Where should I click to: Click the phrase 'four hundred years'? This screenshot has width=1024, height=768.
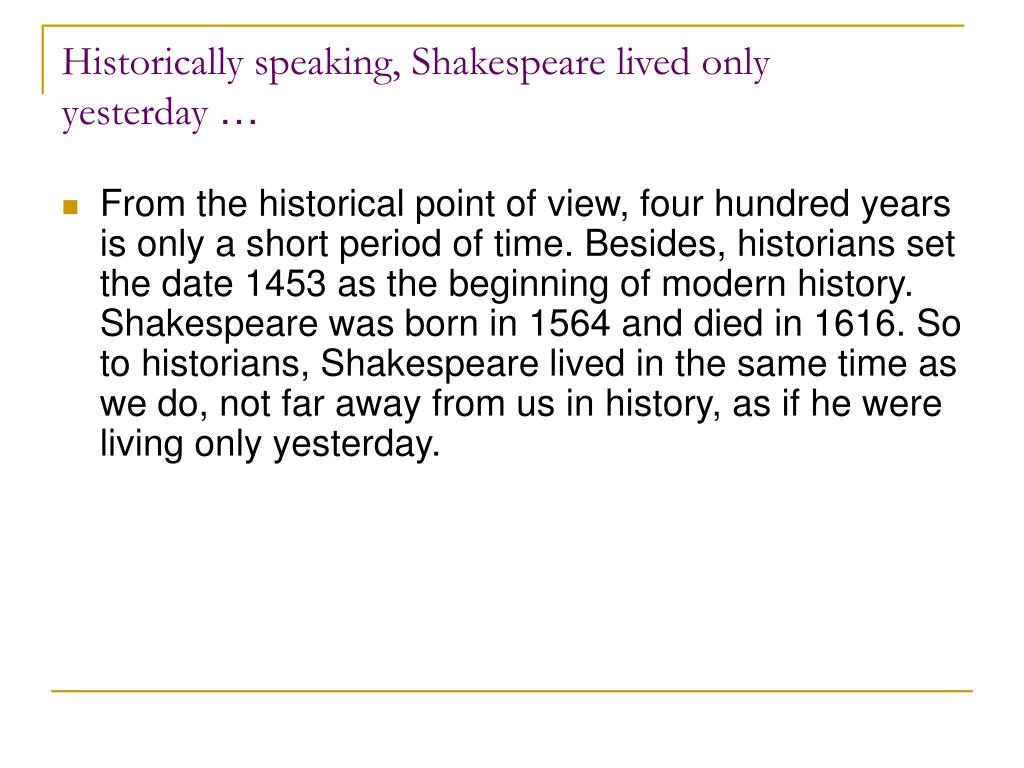point(794,204)
